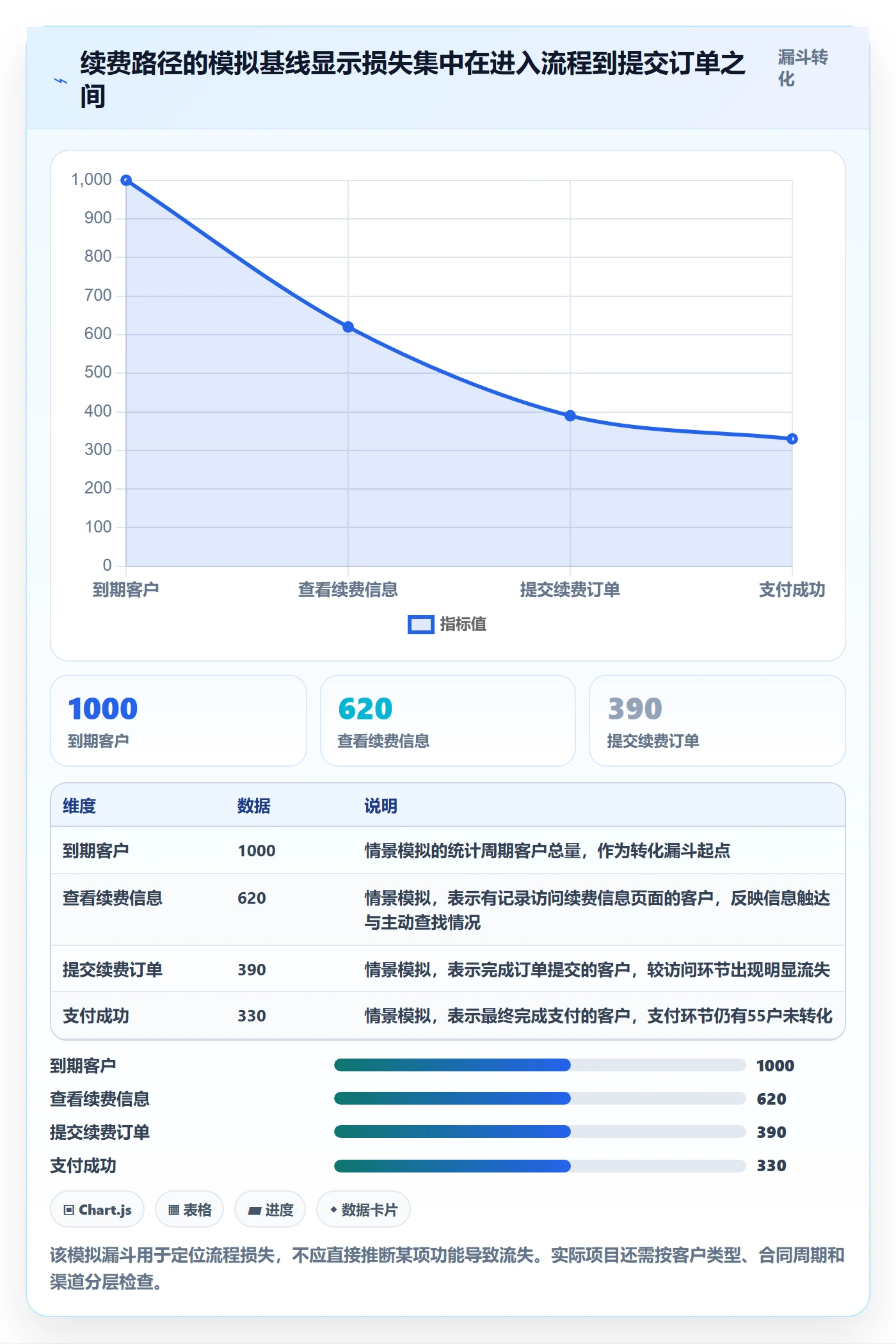Screen dimensions: 896x1344
Task: Click the 查看续费信息 data point on the line
Action: tap(348, 327)
